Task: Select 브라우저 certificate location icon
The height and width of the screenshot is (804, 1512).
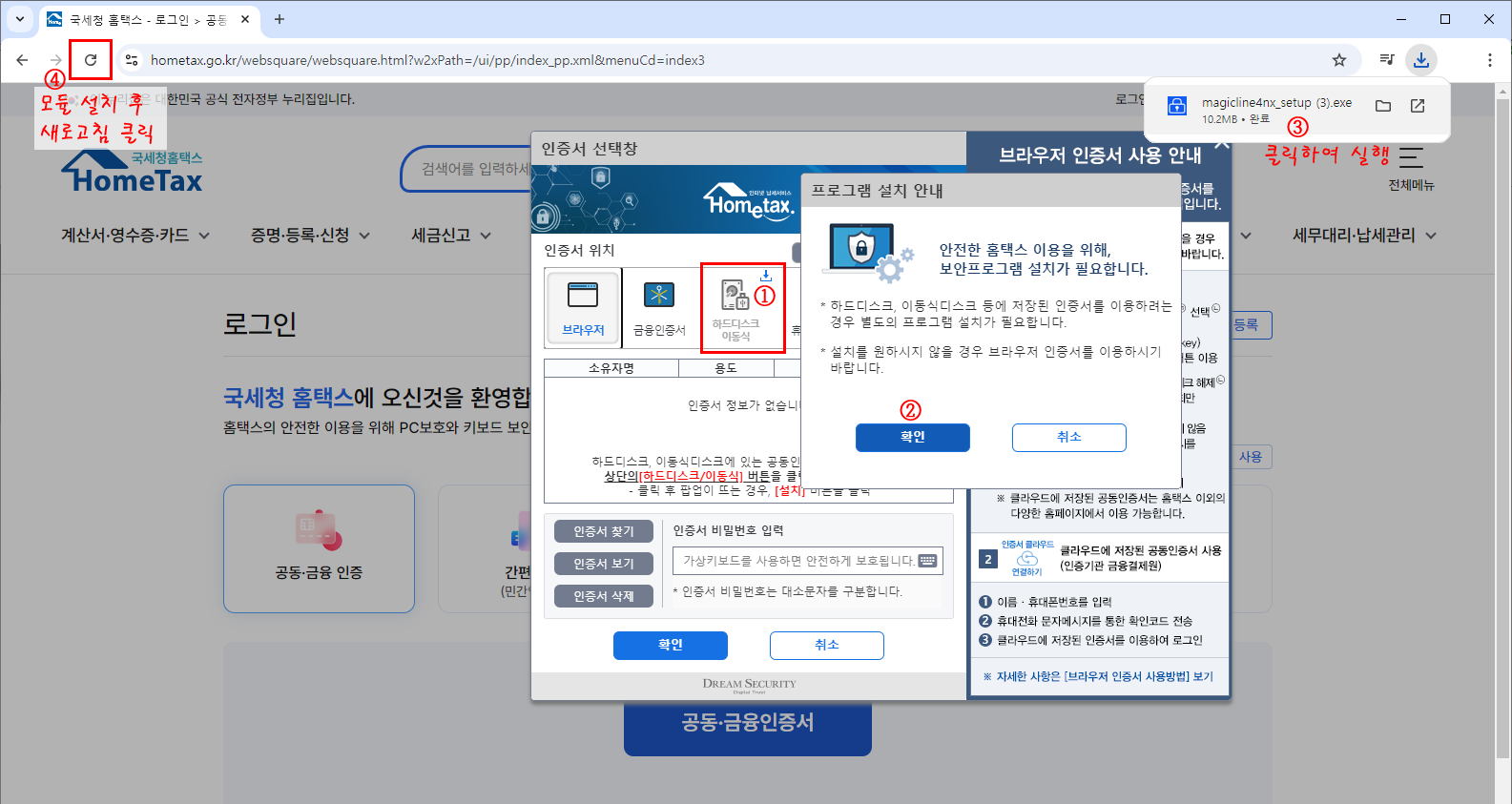Action: (x=583, y=307)
